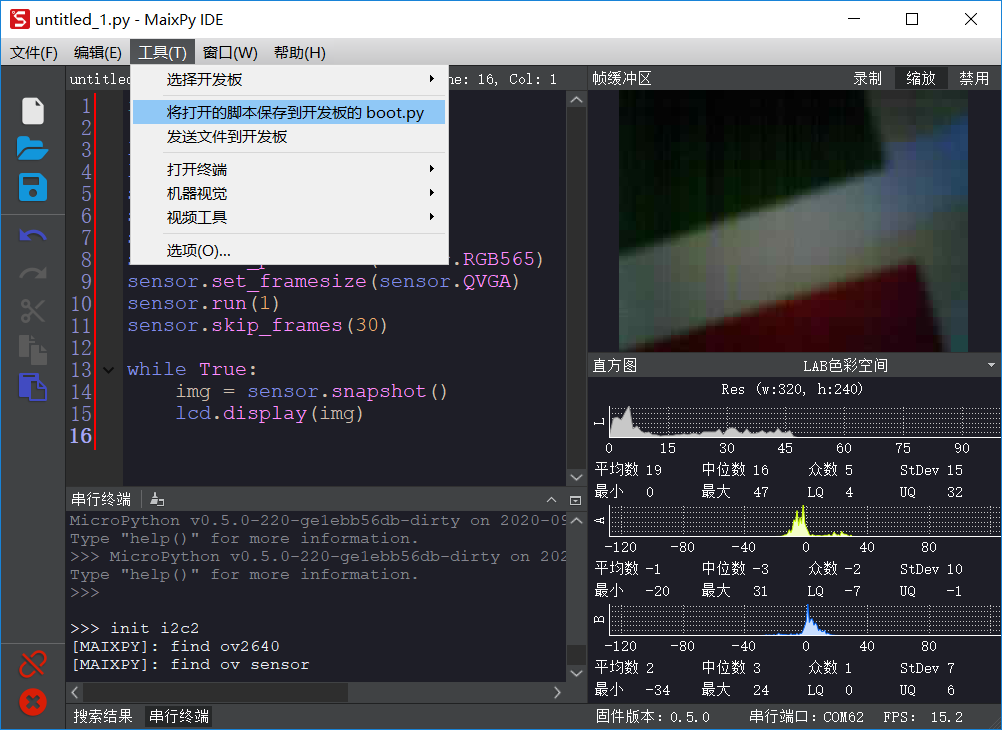Screen dimensions: 1002x731
Task: Click terminal line find ov2640
Action: (x=175, y=646)
